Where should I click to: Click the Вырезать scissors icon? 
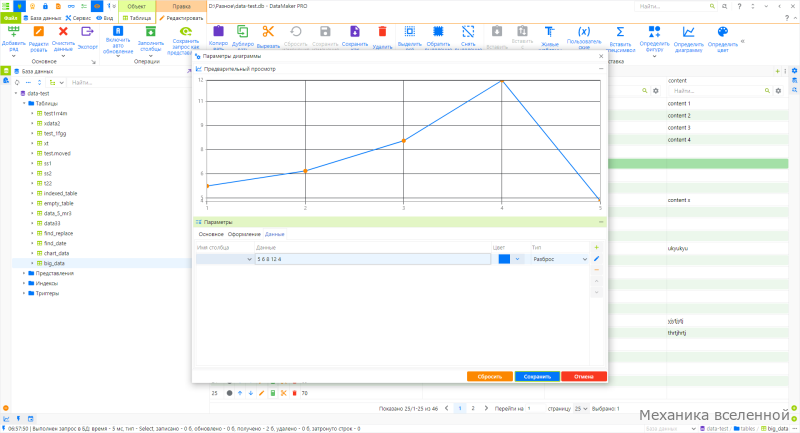(268, 32)
